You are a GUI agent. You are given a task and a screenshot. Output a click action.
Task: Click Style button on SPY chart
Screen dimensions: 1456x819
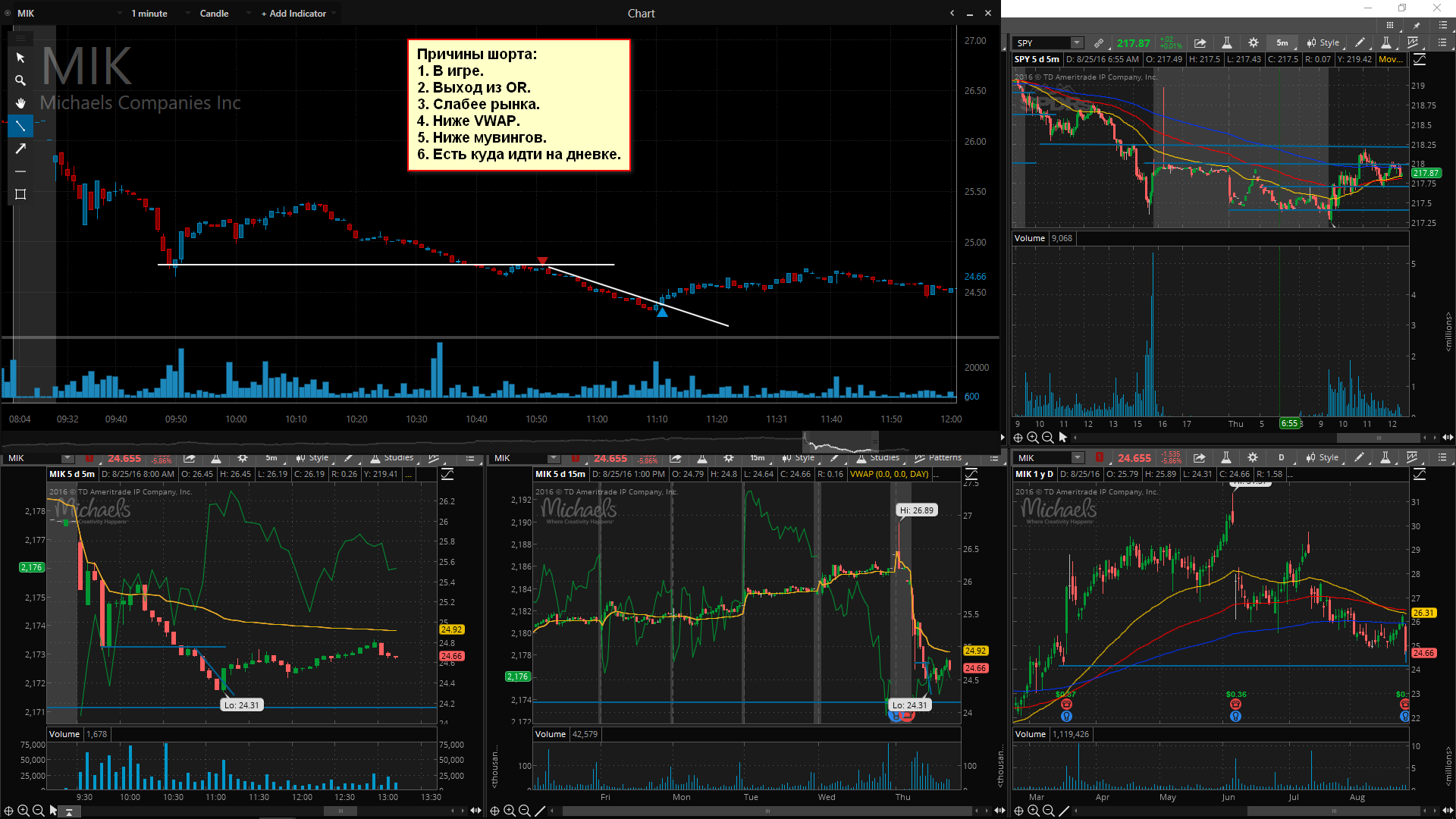coord(1323,43)
